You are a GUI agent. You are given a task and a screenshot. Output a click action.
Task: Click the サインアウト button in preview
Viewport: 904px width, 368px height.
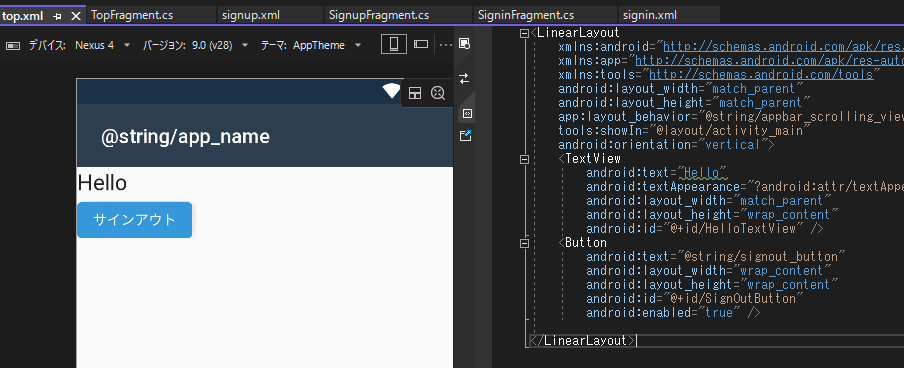tap(134, 220)
